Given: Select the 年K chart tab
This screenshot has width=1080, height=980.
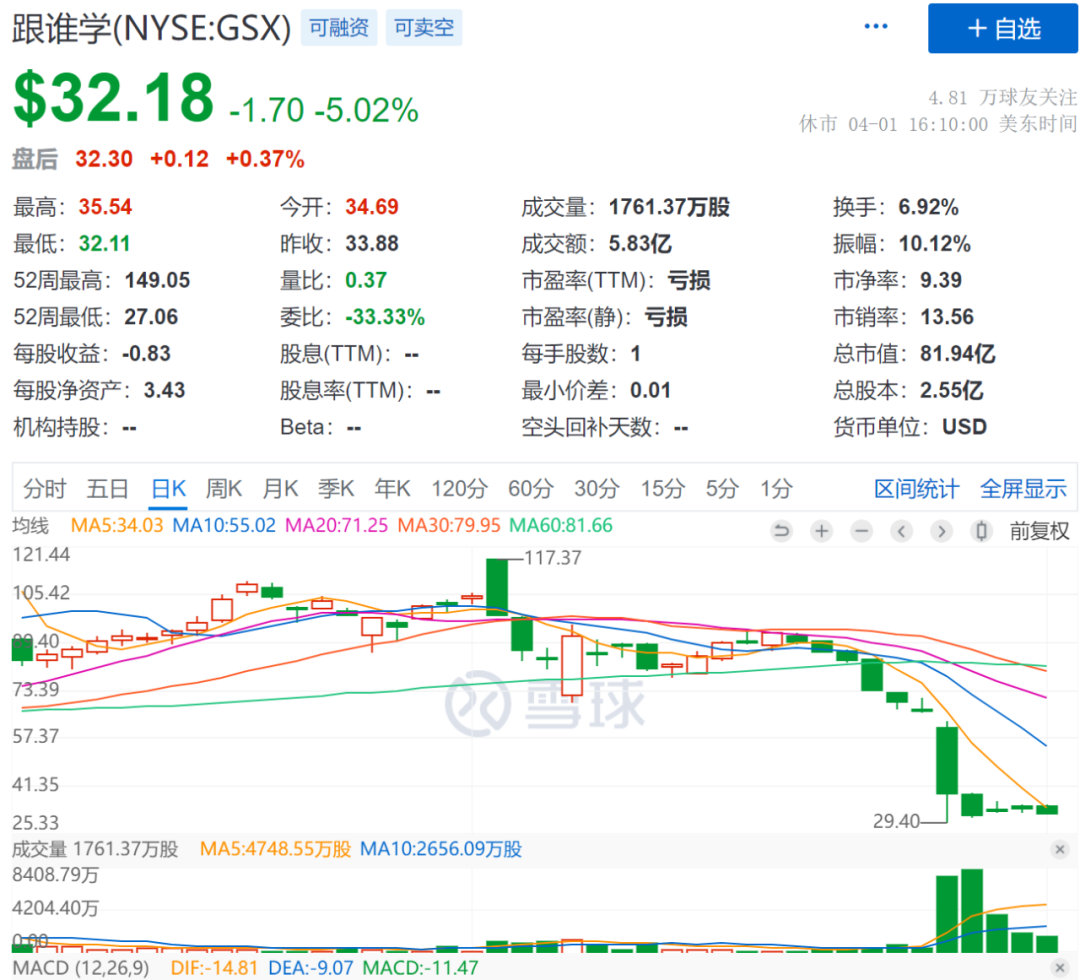Looking at the screenshot, I should (x=393, y=488).
